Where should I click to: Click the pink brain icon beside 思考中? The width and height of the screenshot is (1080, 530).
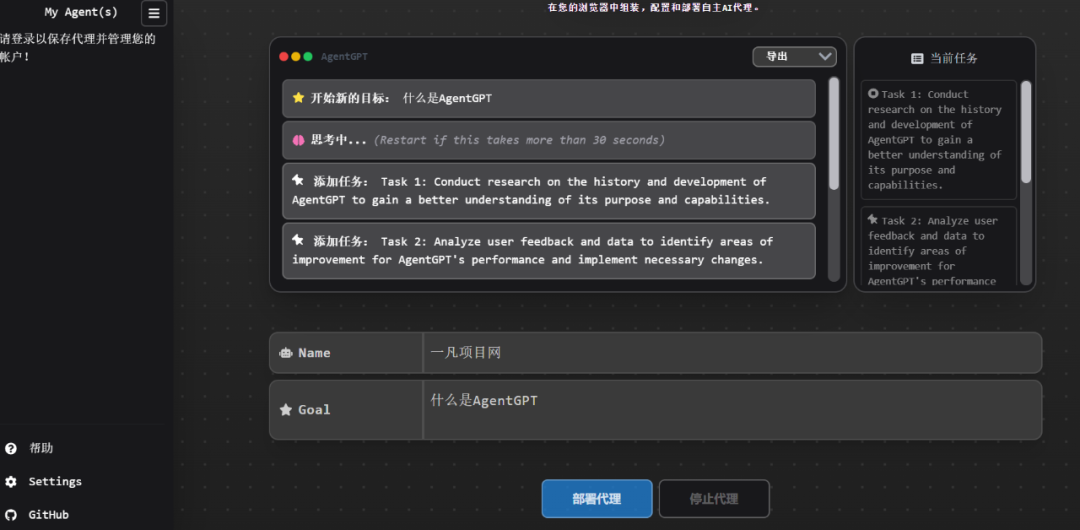(x=298, y=140)
